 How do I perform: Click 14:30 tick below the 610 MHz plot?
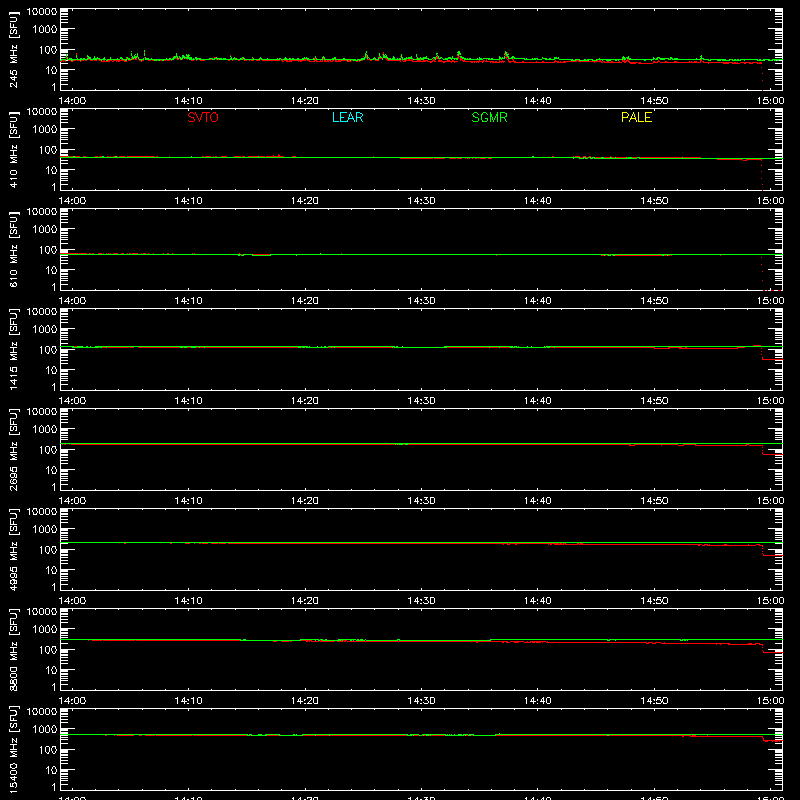pos(421,301)
